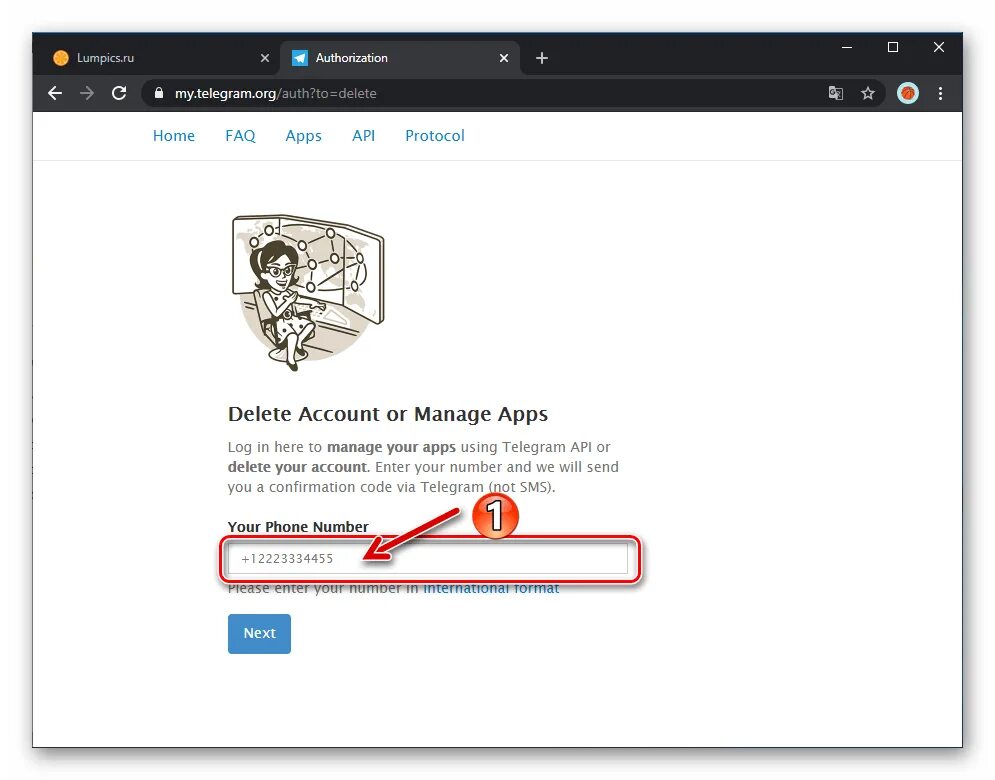The image size is (995, 780).
Task: Open the Home navigation link
Action: tap(173, 136)
